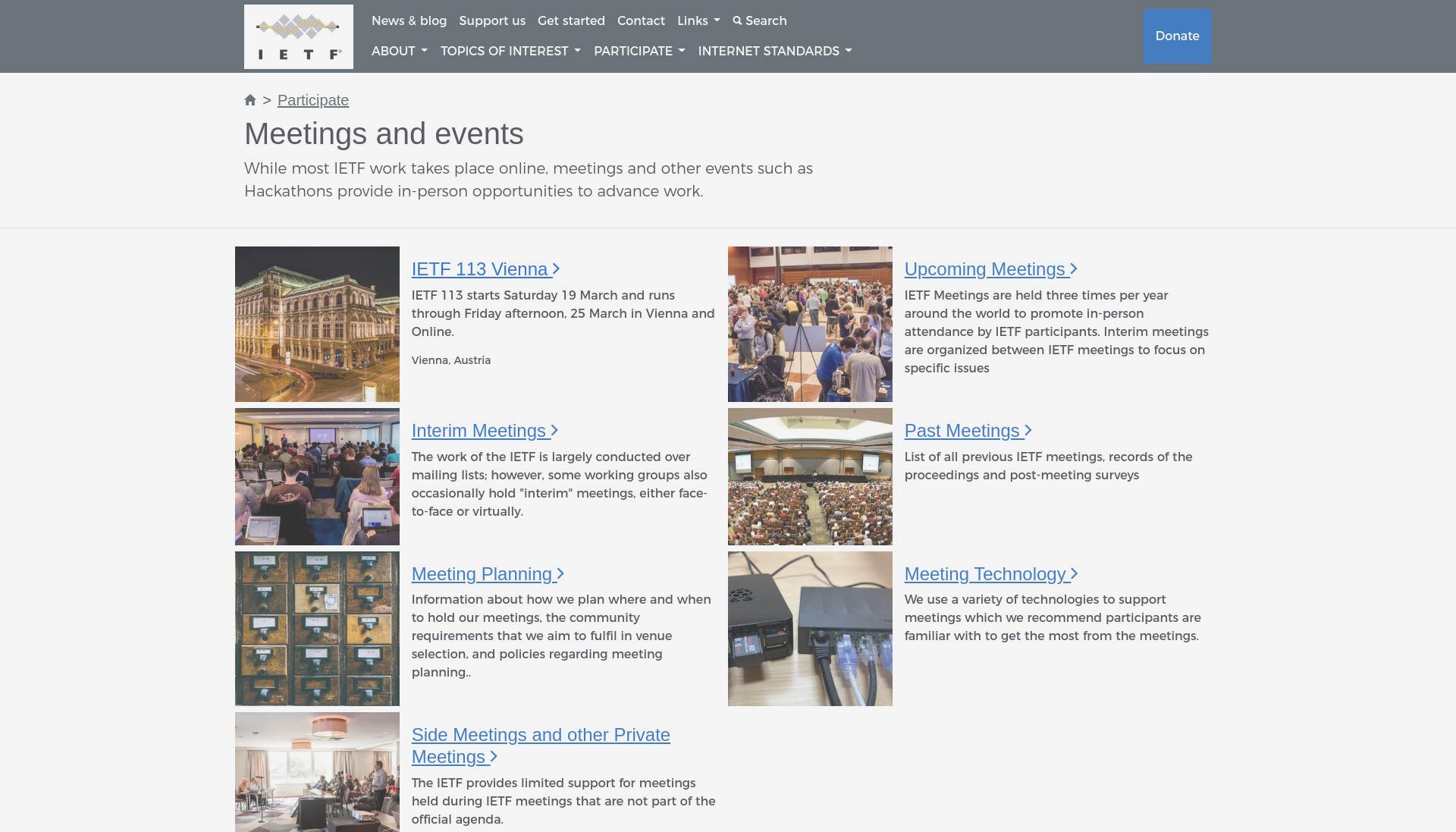Open the Contact page

coord(641,20)
